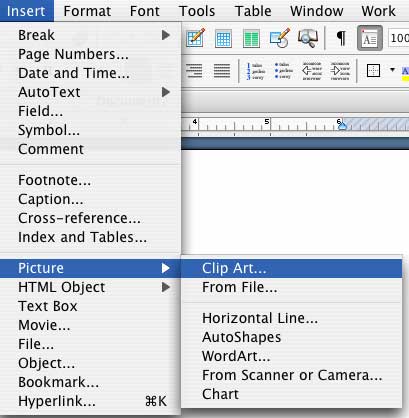Toggle Show/Hide paragraph marks icon
Viewport: 409px width, 418px height.
[341, 38]
